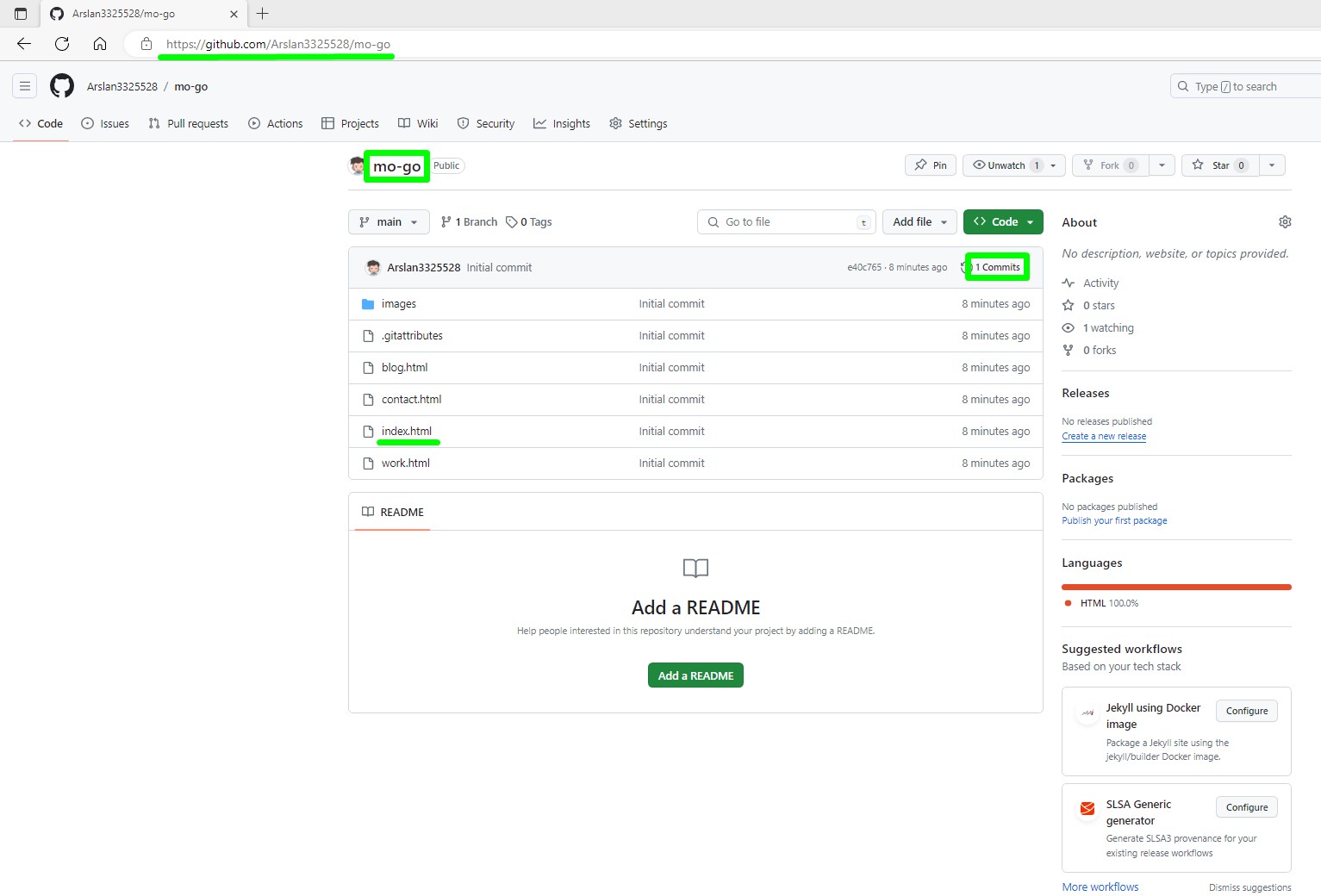Screen dimensions: 1321x896
Task: Open the More workflows link
Action: coord(1100,887)
